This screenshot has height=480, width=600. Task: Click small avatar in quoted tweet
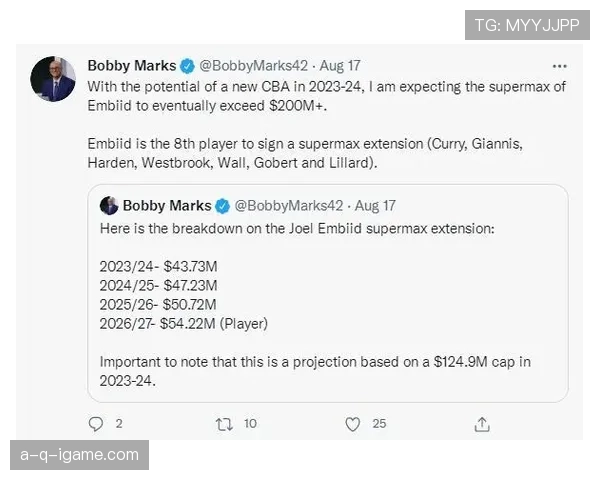point(109,205)
